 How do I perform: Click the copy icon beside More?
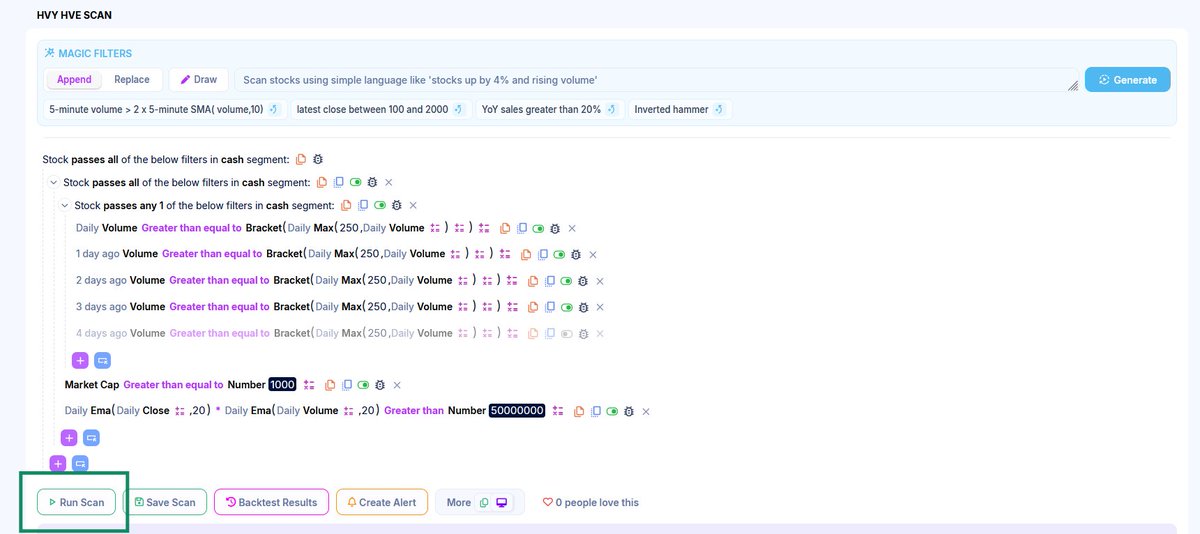tap(484, 502)
